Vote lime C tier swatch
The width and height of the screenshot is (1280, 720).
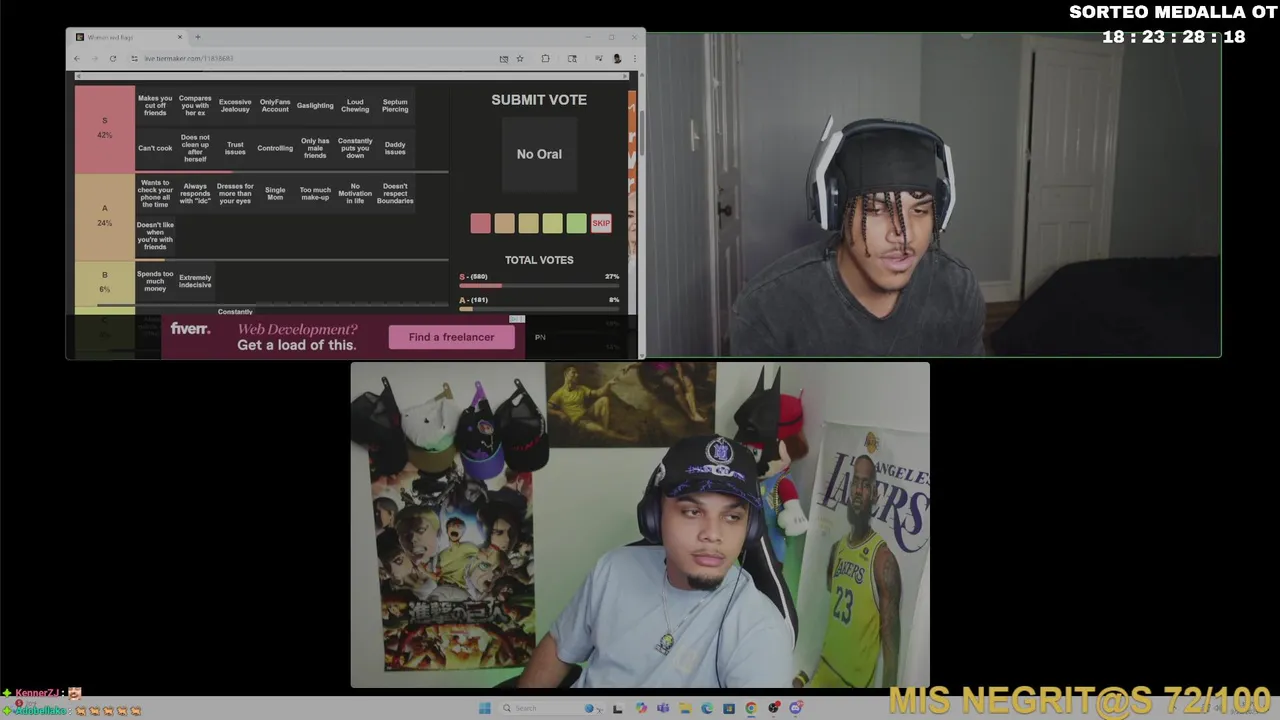553,223
